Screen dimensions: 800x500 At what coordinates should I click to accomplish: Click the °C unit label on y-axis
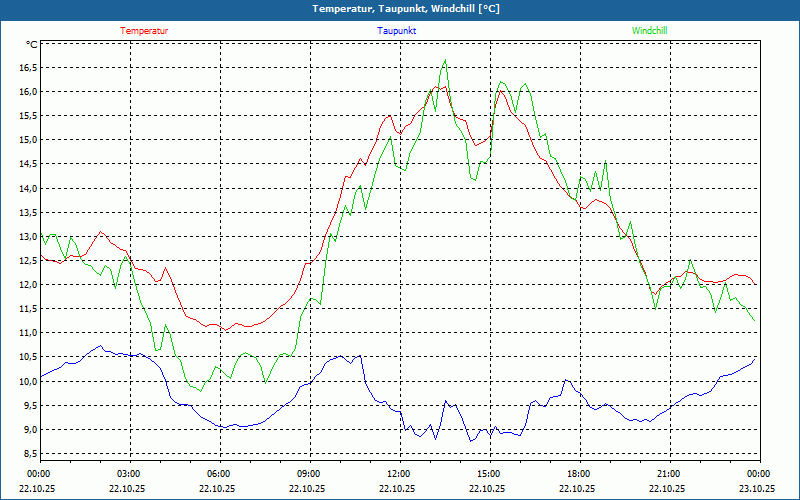coord(32,45)
